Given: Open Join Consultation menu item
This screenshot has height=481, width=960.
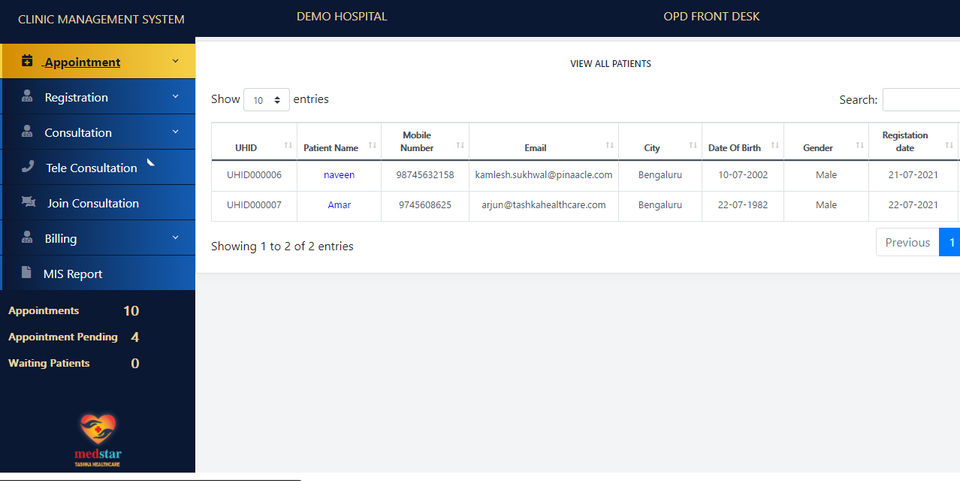Looking at the screenshot, I should pyautogui.click(x=98, y=203).
